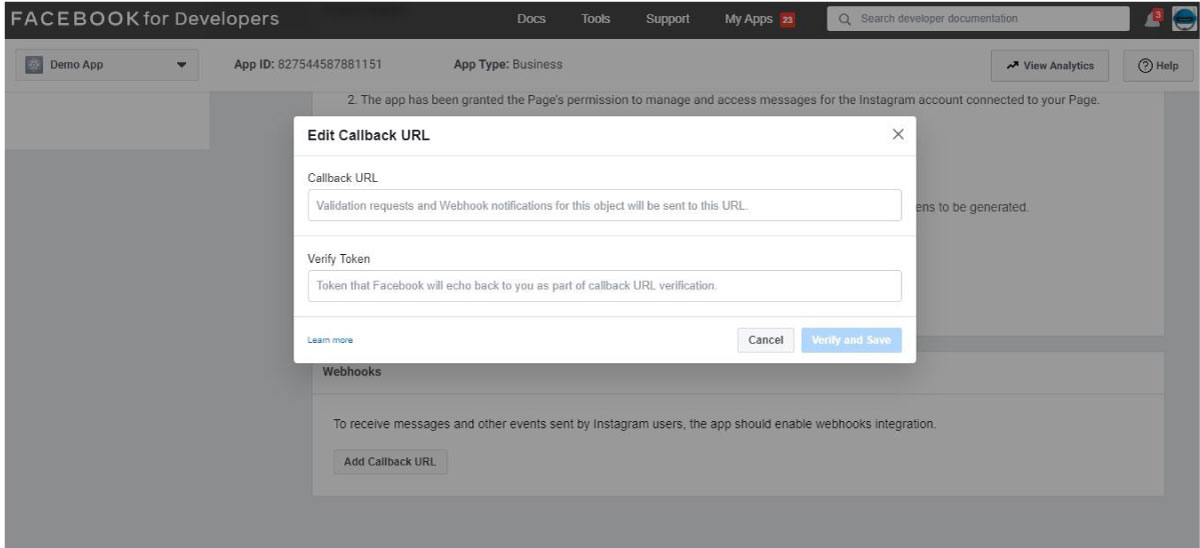Click Cancel in the dialog
Viewport: 1200px width, 548px height.
coord(766,340)
